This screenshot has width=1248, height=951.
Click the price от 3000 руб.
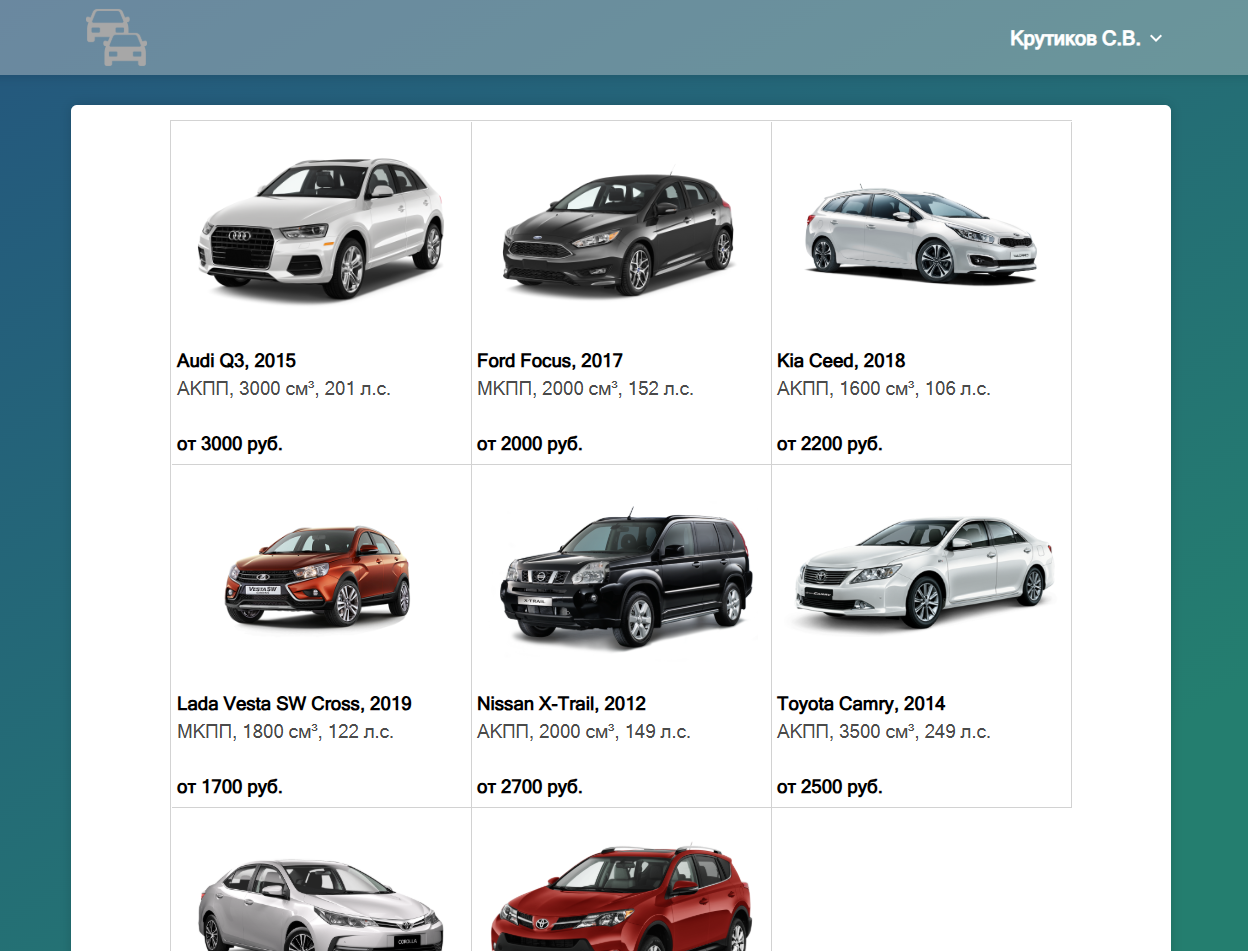pyautogui.click(x=230, y=444)
